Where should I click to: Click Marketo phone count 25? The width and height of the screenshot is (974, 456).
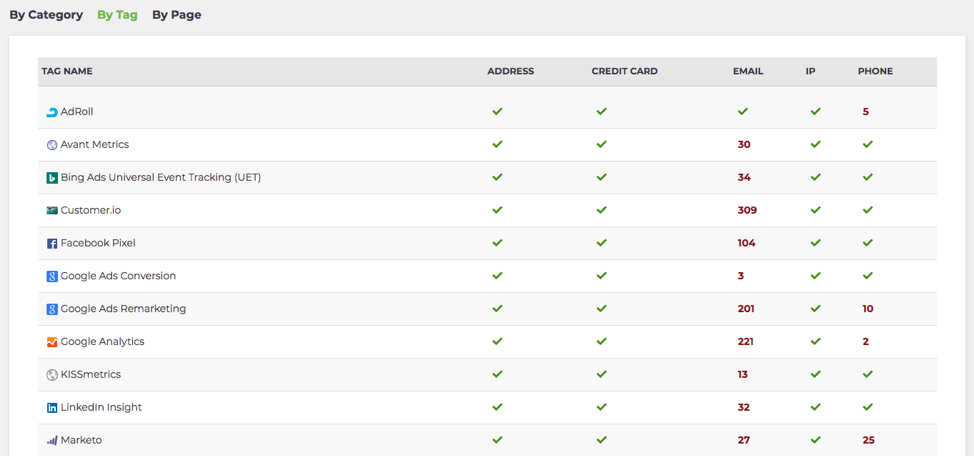(868, 440)
